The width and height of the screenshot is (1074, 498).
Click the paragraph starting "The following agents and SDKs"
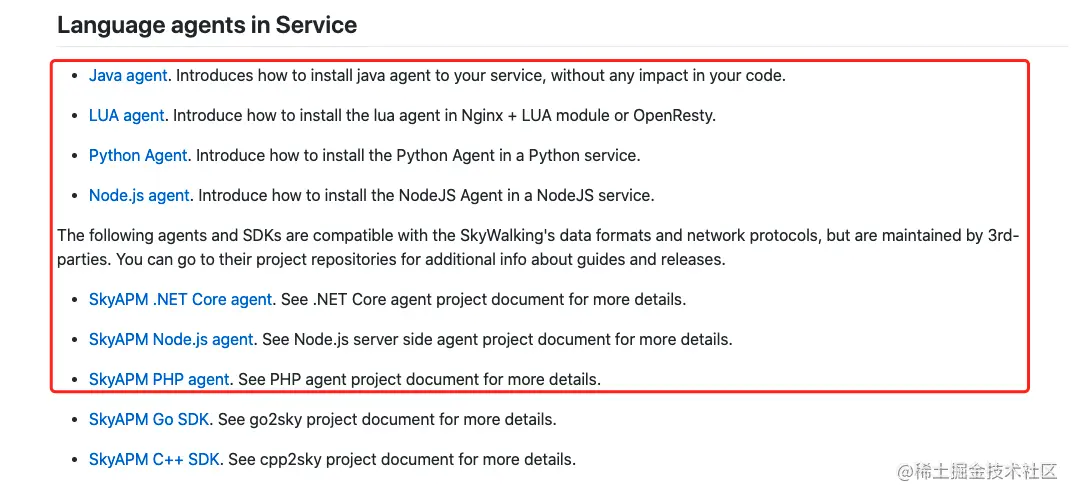pos(538,248)
